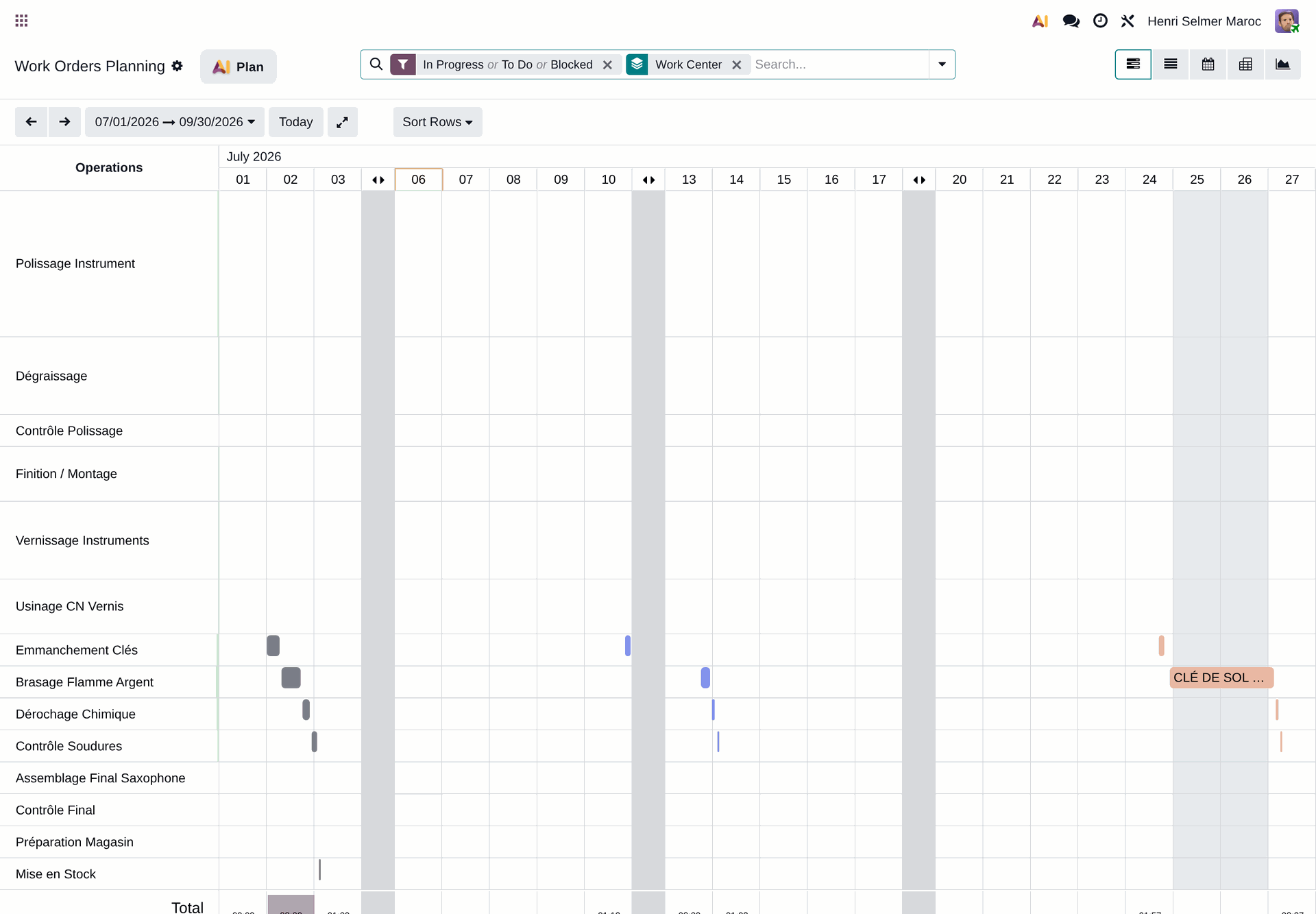Open the CLÉ DE SOL work order pill
Image resolution: width=1316 pixels, height=914 pixels.
click(x=1221, y=677)
